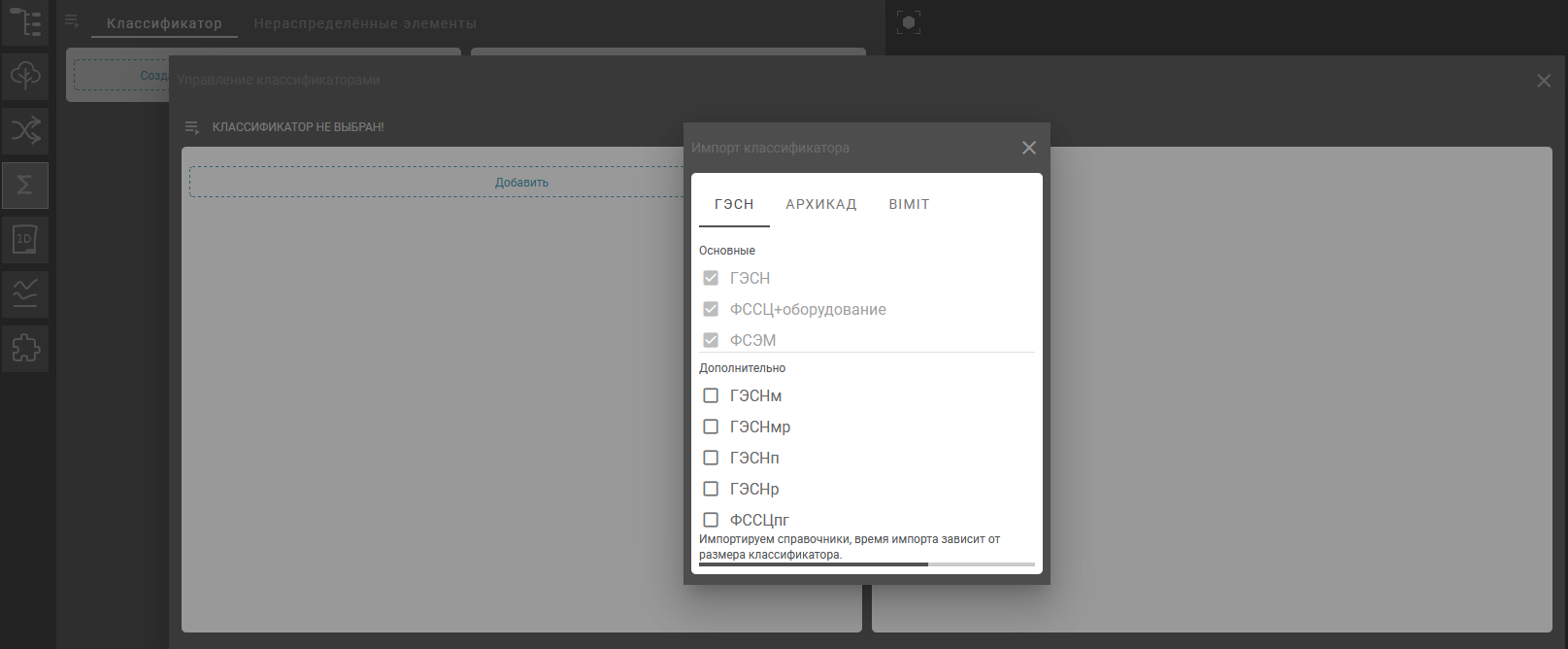Image resolution: width=1568 pixels, height=649 pixels.
Task: Tick the ГЭСНмр checkbox
Action: pos(711,427)
